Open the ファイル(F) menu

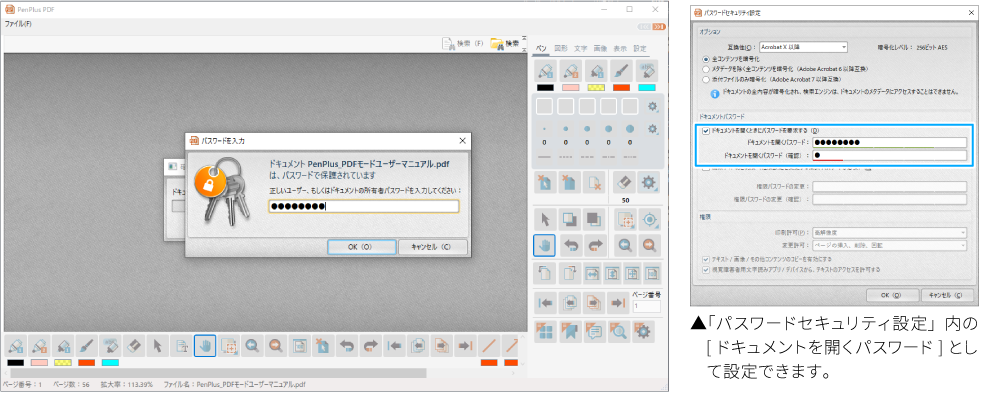click(x=18, y=24)
